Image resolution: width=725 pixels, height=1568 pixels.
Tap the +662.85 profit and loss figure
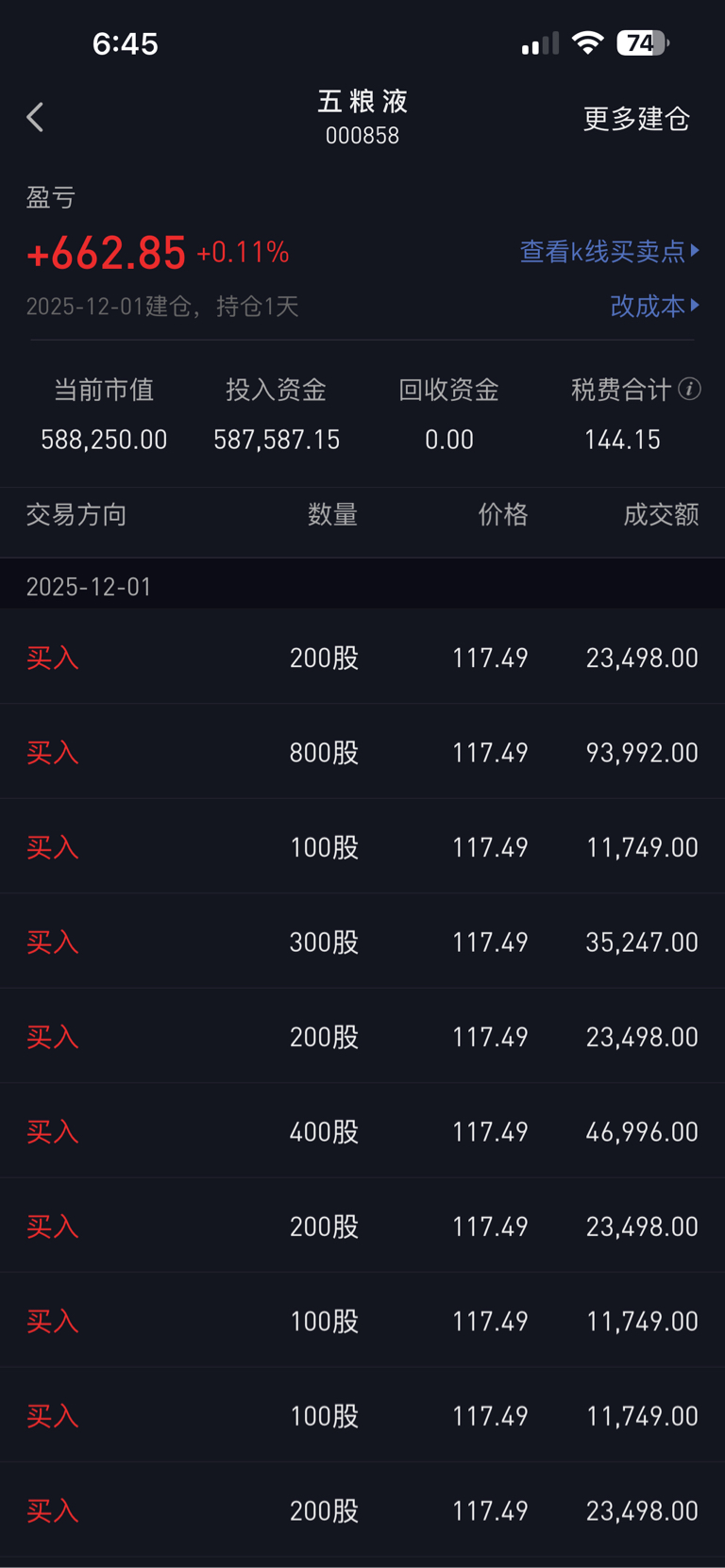[107, 253]
